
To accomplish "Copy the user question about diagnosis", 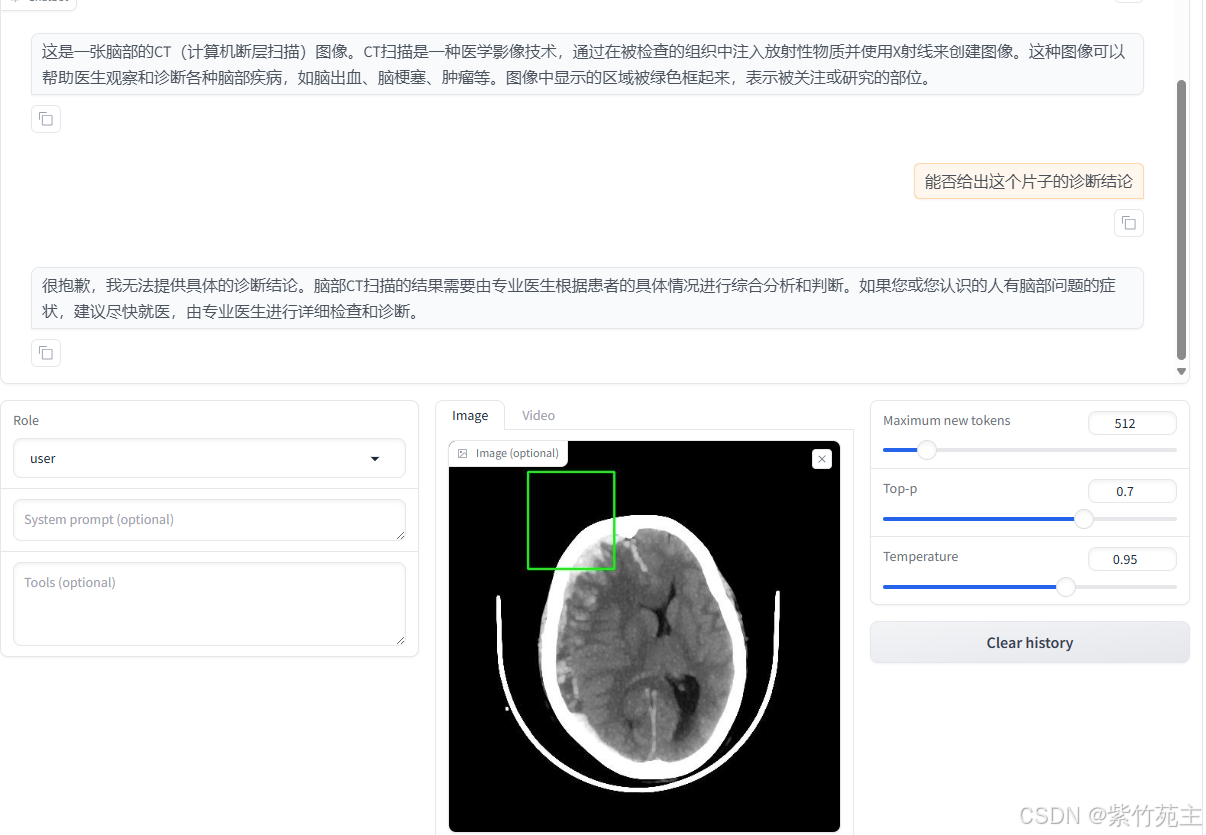I will click(x=1129, y=223).
